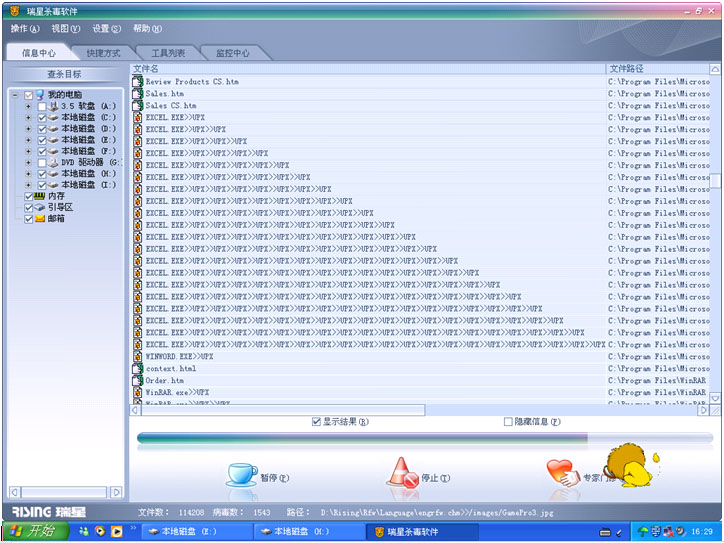This screenshot has height=543, width=724.
Task: Open the 设置(S) menu
Action: (x=106, y=29)
